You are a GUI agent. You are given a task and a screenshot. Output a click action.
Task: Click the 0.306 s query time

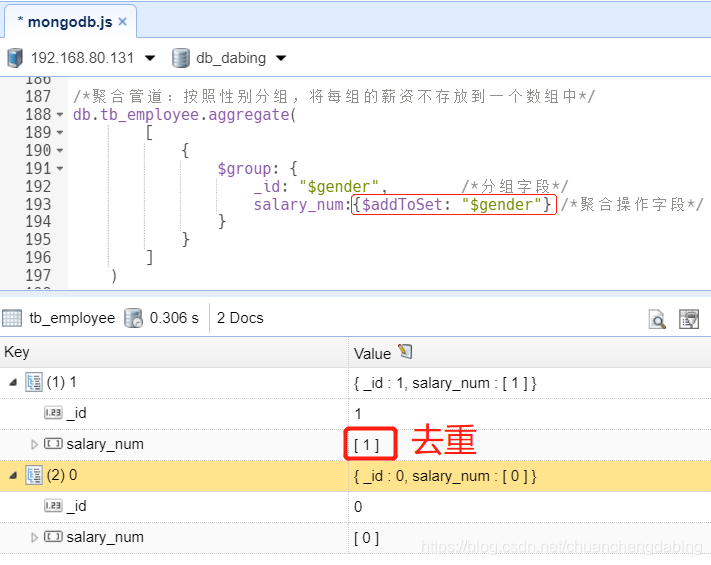point(174,318)
